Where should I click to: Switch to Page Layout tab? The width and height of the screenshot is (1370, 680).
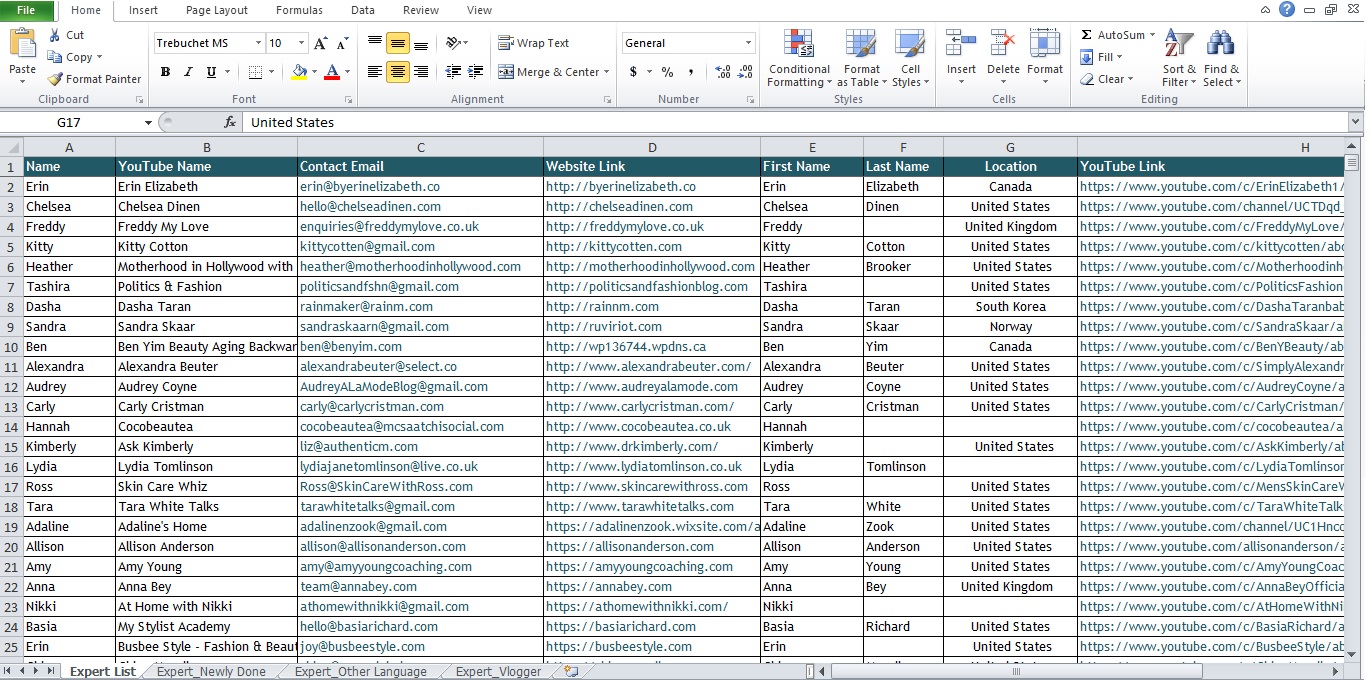pyautogui.click(x=217, y=10)
